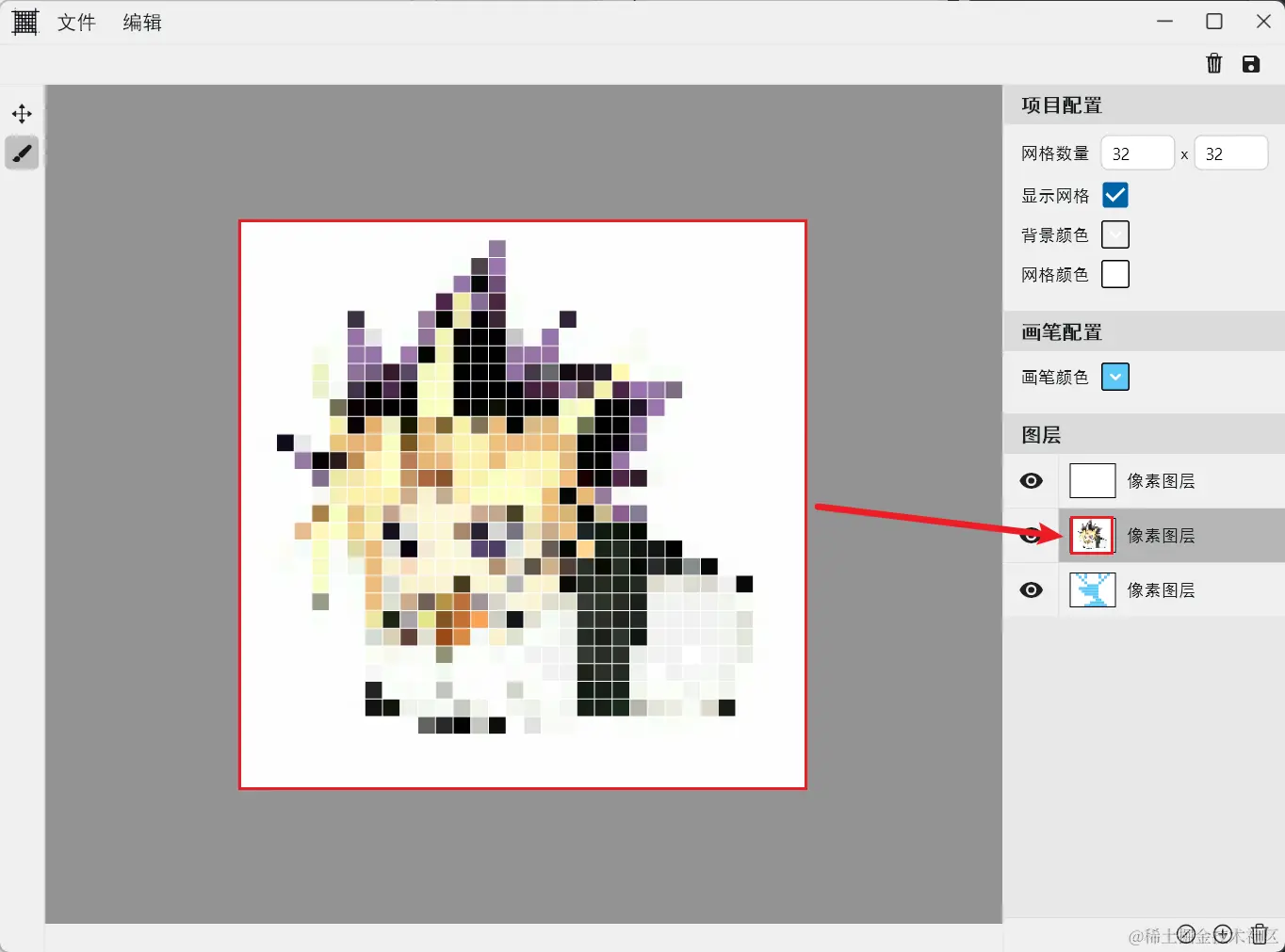Toggle visibility of the top 像素图层
The image size is (1285, 952).
coord(1031,480)
